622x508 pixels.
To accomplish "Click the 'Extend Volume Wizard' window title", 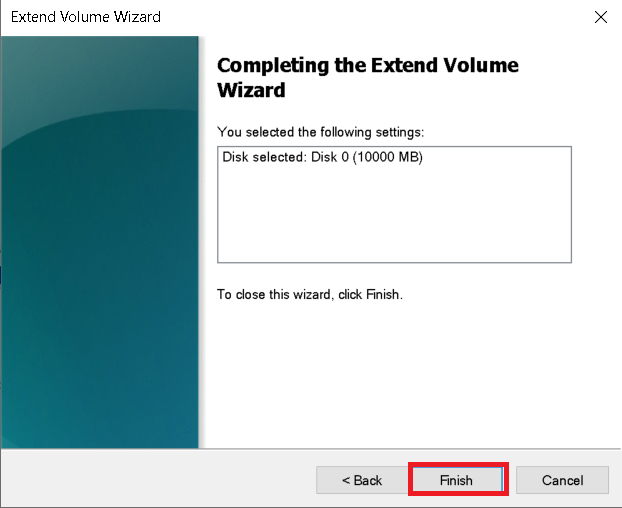I will point(86,17).
